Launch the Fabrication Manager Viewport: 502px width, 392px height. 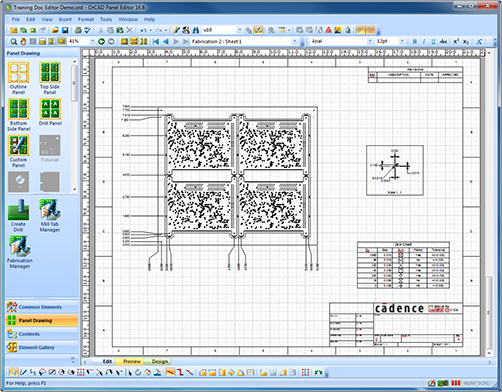click(19, 252)
